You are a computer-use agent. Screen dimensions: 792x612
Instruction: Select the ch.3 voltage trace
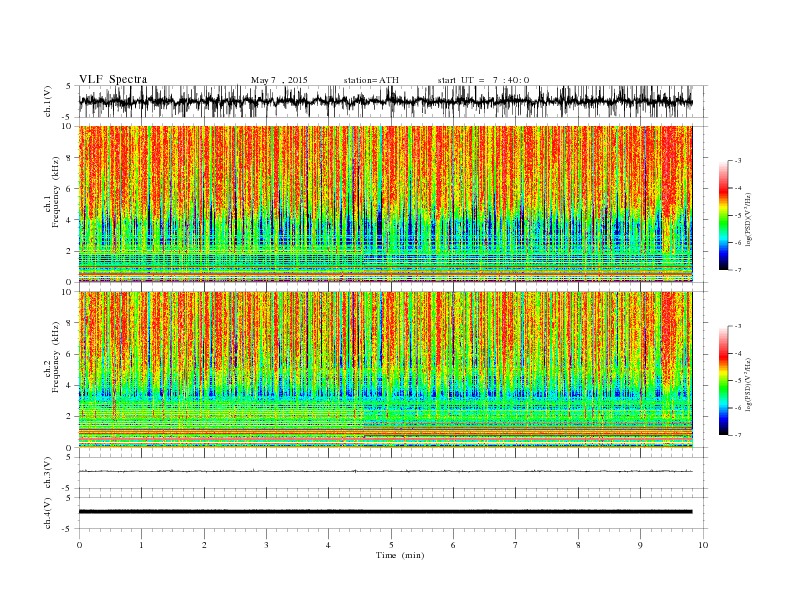385,471
